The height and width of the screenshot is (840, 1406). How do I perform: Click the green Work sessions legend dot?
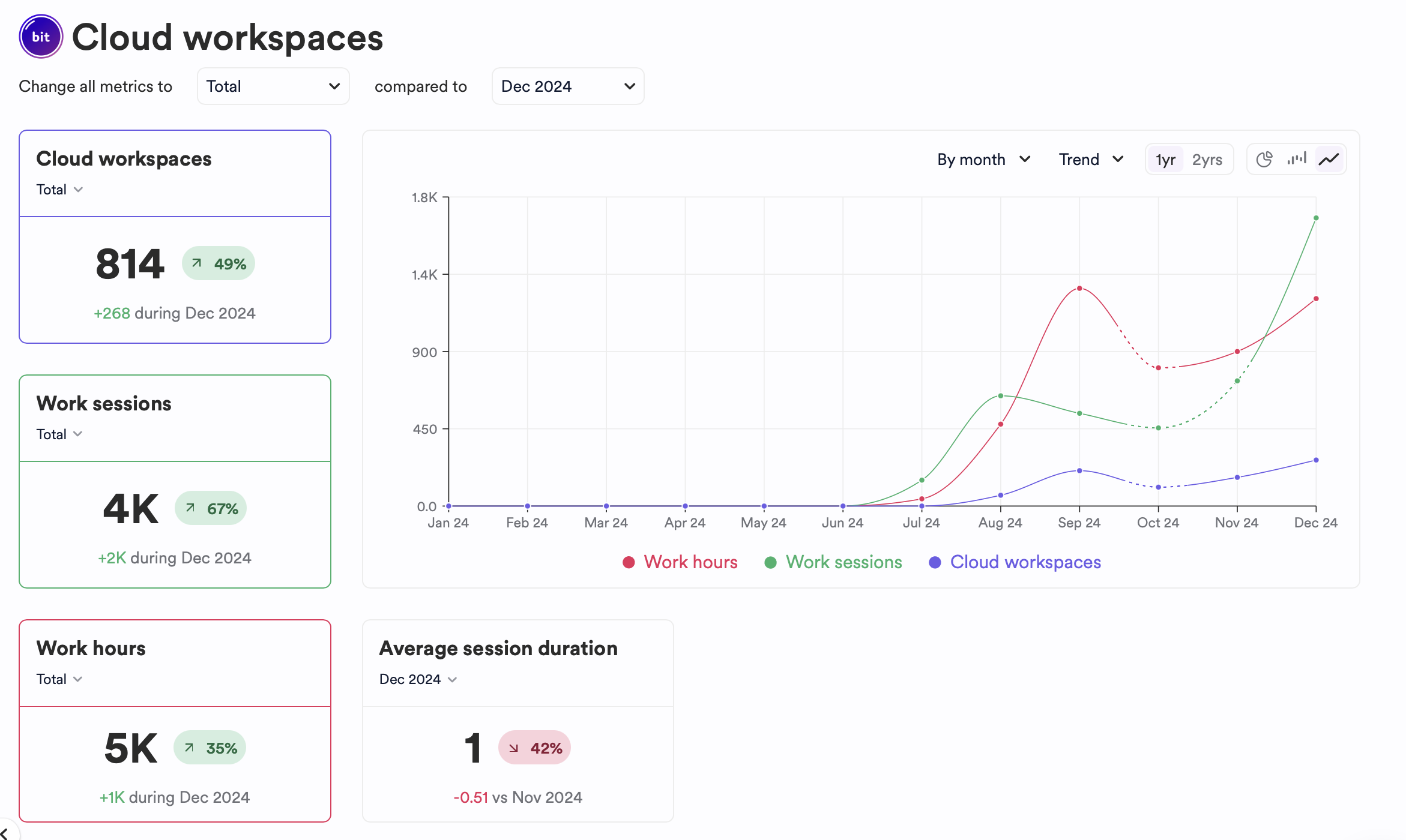point(770,562)
